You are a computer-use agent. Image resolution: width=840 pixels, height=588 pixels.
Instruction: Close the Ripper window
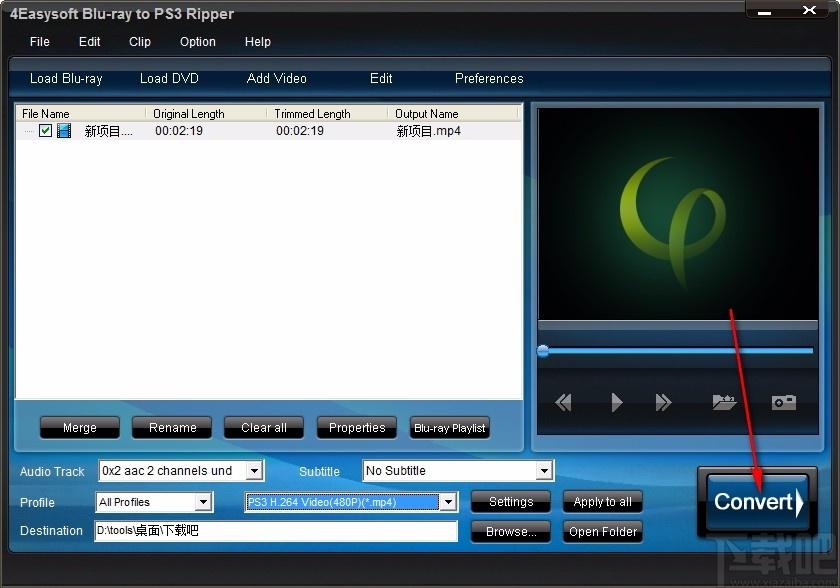[x=809, y=10]
